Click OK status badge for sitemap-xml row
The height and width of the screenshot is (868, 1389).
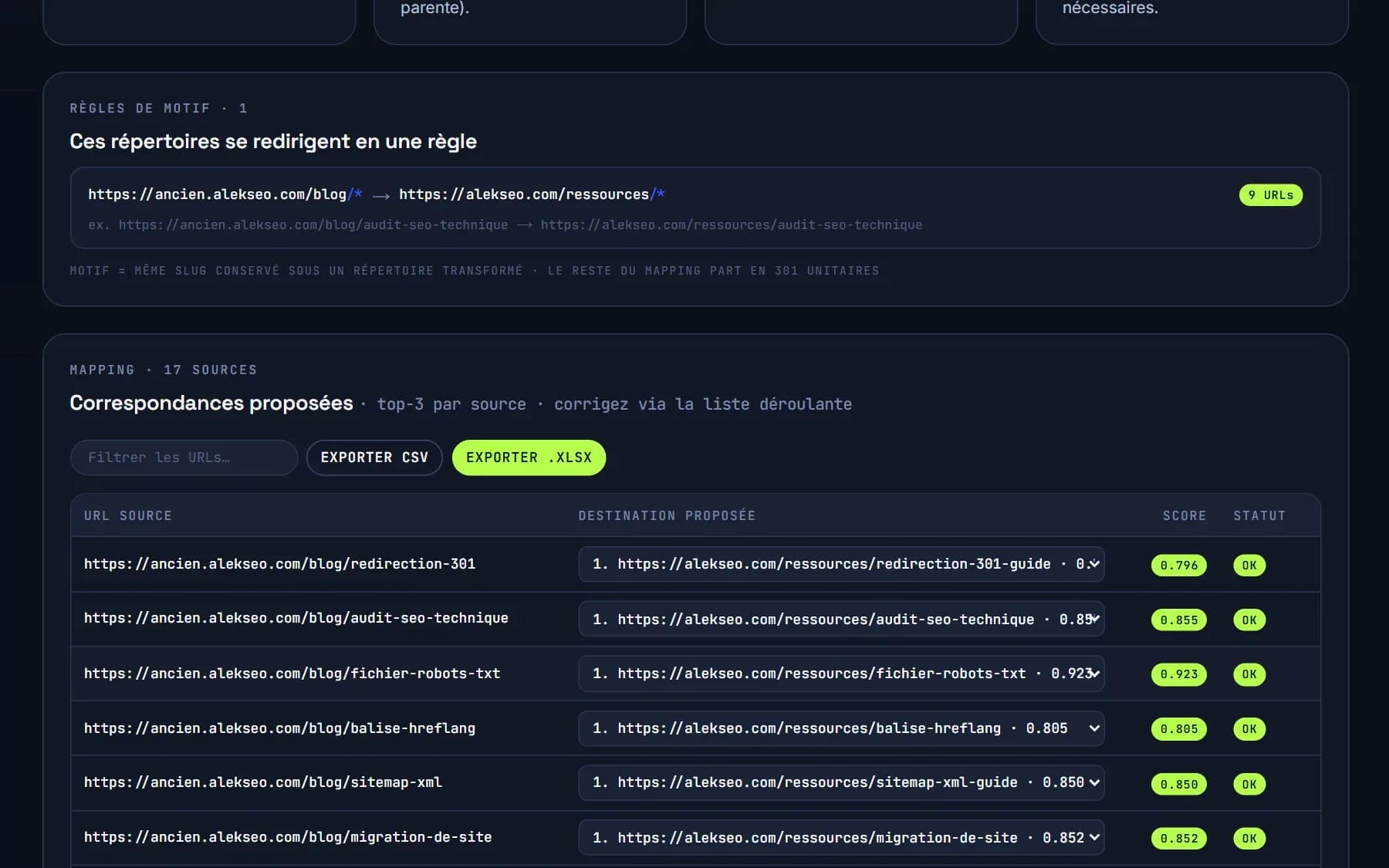click(x=1249, y=784)
